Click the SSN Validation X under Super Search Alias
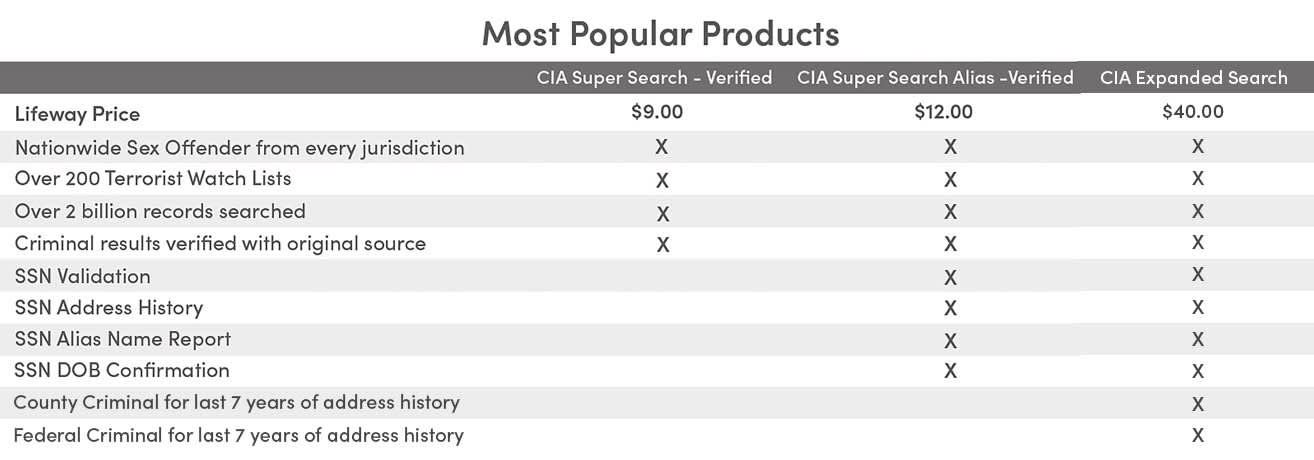The height and width of the screenshot is (460, 1314). tap(950, 276)
